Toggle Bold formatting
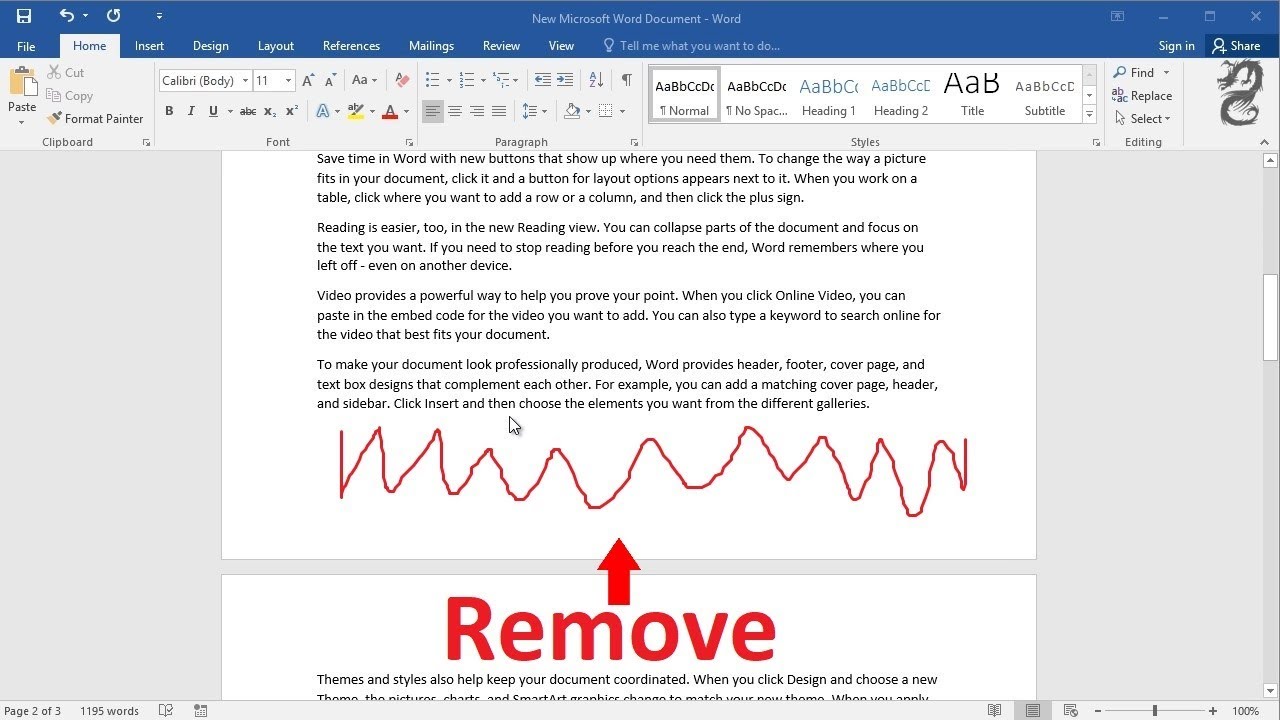The width and height of the screenshot is (1280, 720). pos(169,111)
